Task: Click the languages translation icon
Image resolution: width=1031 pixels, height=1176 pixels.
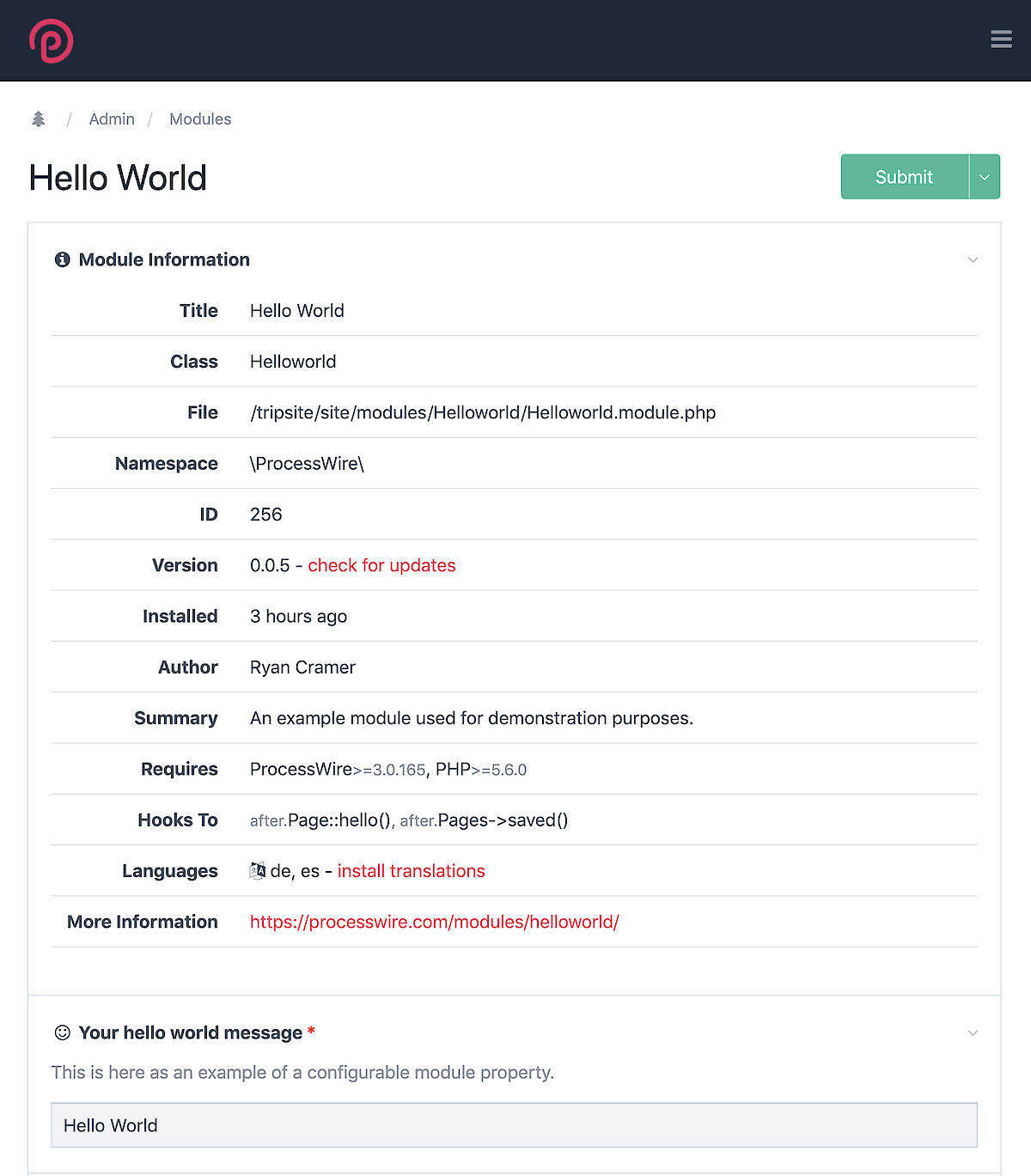Action: 258,871
